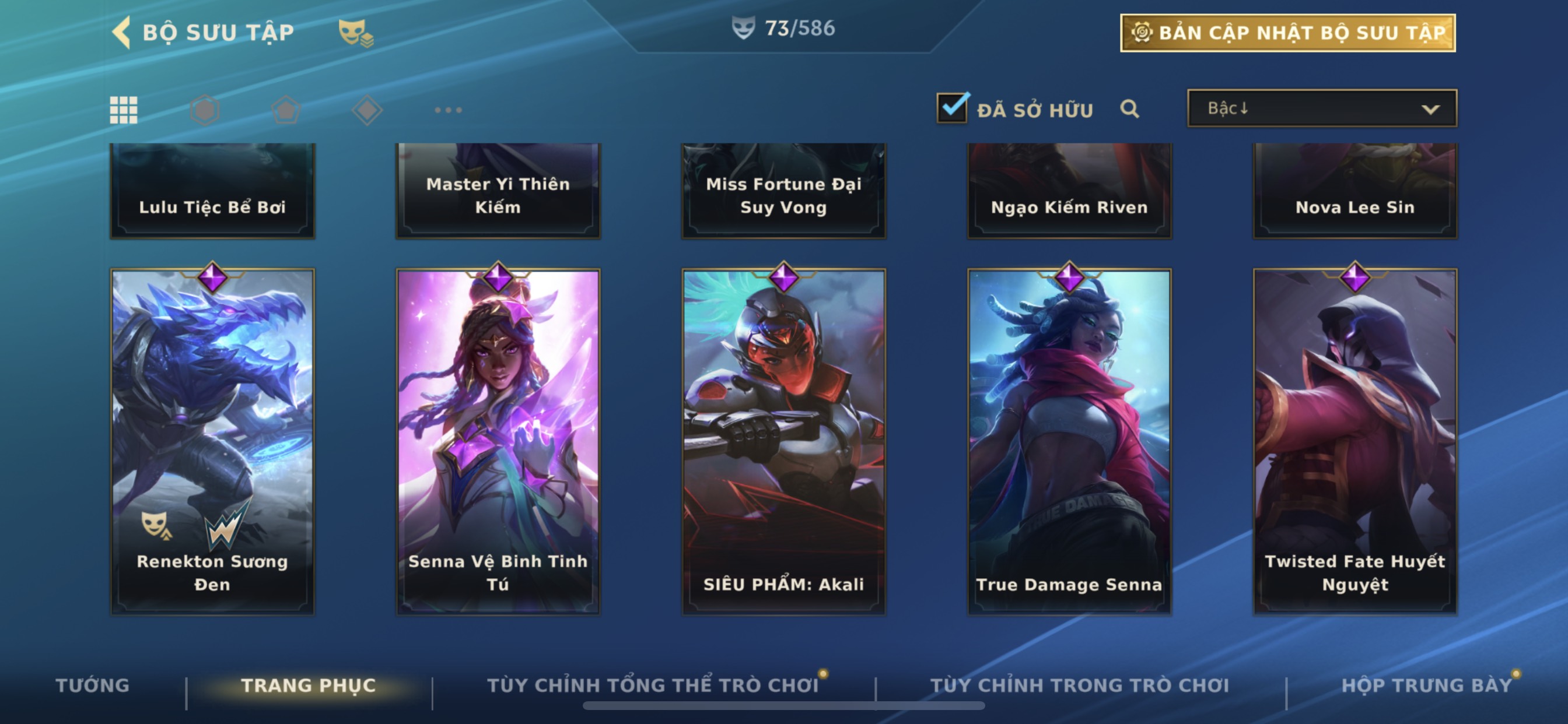Expand the sort dropdown chevron arrow
Image resolution: width=1568 pixels, height=724 pixels.
pos(1430,110)
